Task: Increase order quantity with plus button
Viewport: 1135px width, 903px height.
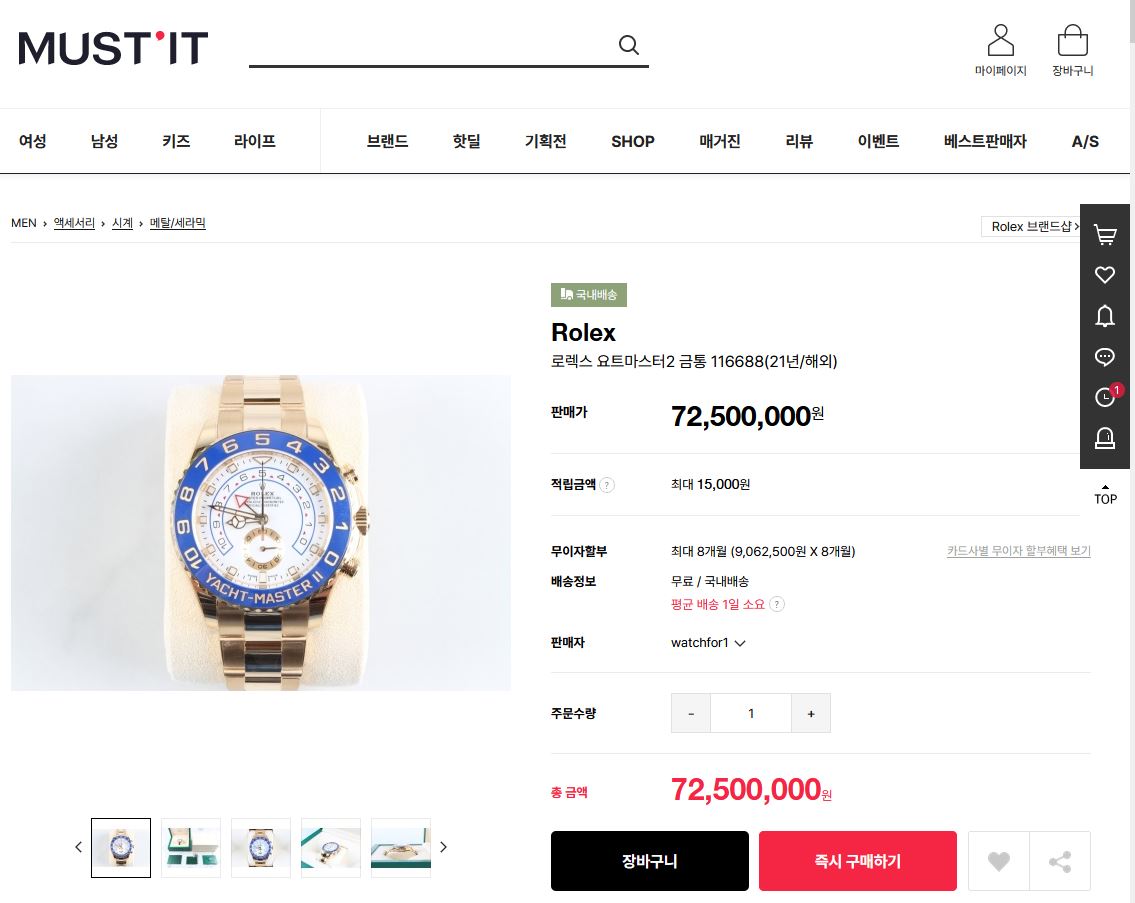Action: click(811, 713)
